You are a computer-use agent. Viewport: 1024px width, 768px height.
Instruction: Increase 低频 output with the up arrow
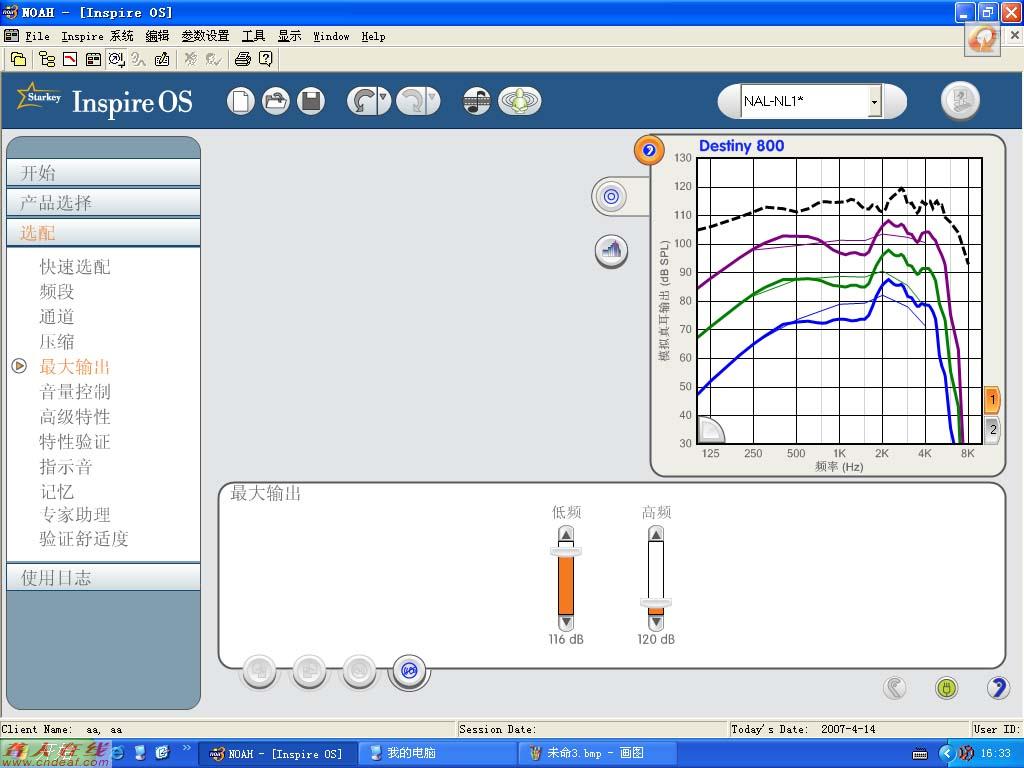566,535
